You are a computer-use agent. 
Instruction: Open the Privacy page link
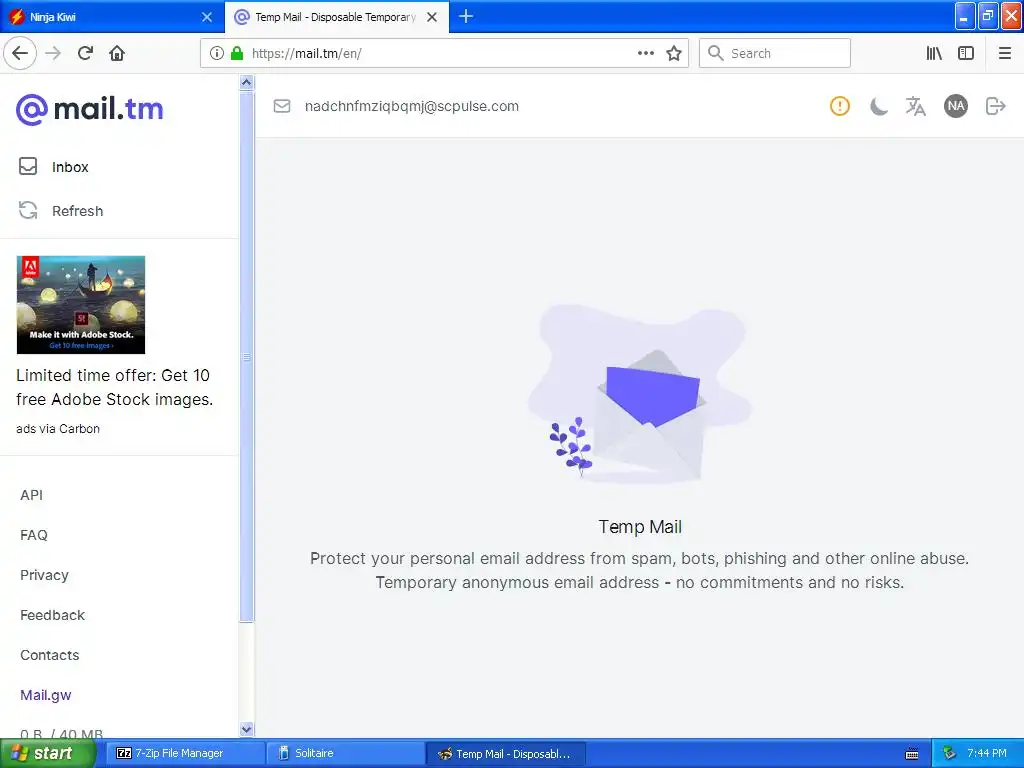click(44, 575)
